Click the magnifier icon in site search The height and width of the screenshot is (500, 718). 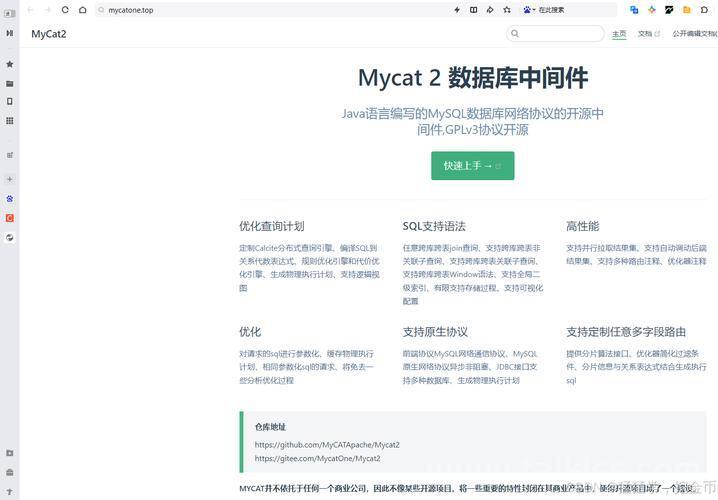515,33
